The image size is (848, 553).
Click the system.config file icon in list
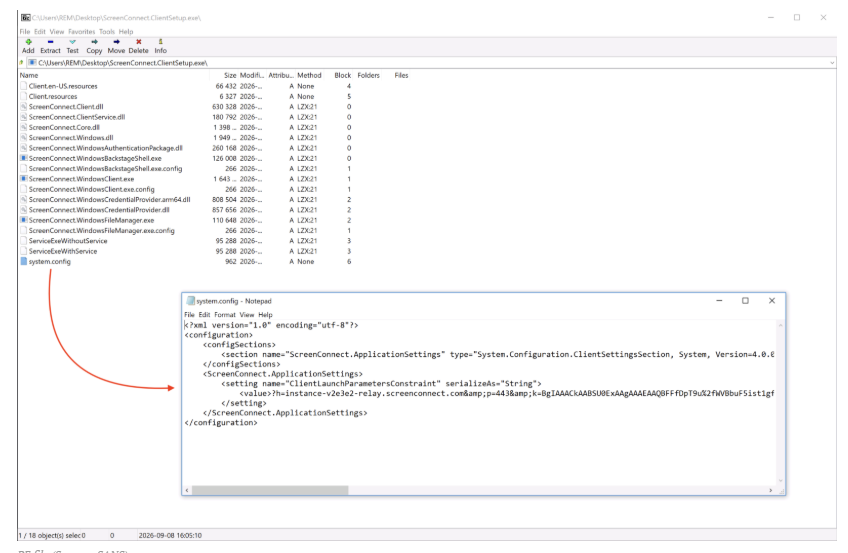[x=24, y=262]
